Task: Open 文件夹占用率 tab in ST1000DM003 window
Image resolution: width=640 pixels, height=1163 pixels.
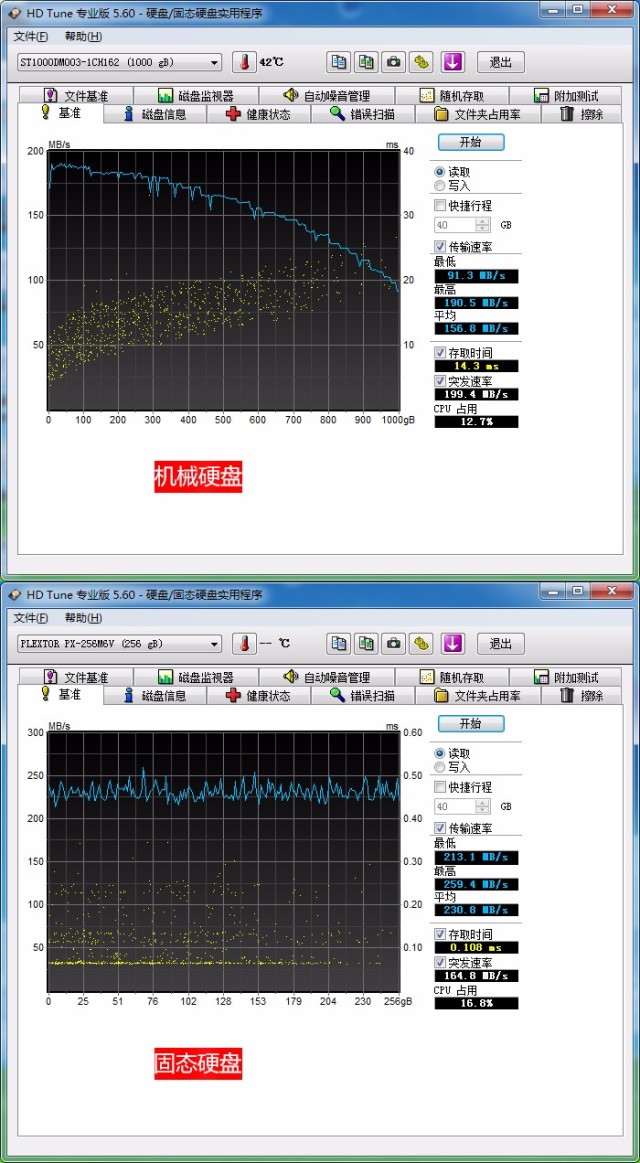Action: 477,114
